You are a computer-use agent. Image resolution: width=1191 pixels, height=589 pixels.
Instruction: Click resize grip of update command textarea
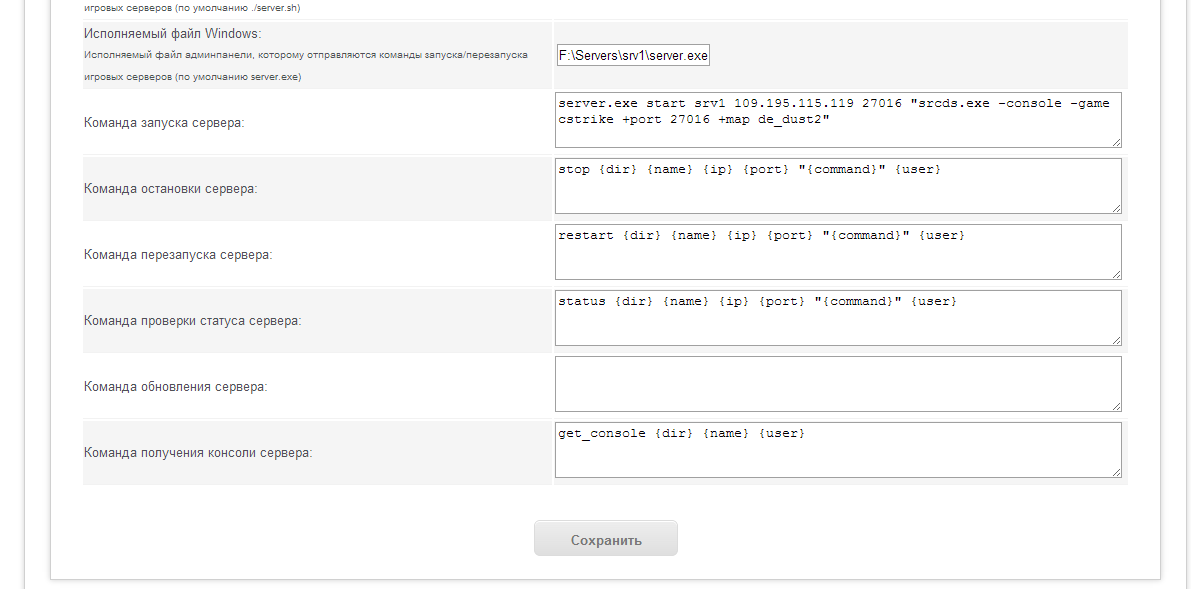click(1115, 406)
